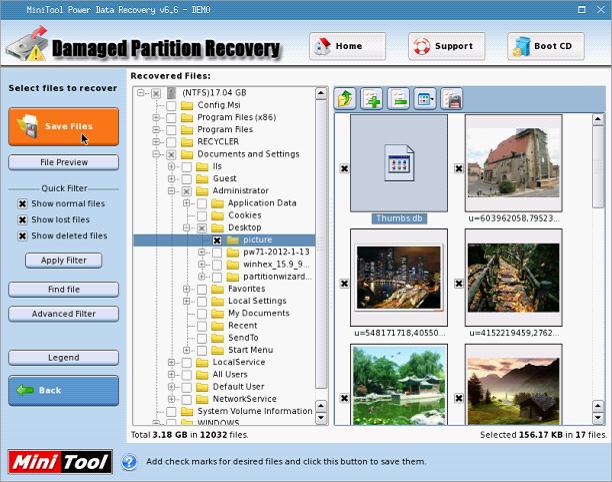Check the Program Files (x86) checkbox
This screenshot has width=612, height=482.
tap(171, 118)
